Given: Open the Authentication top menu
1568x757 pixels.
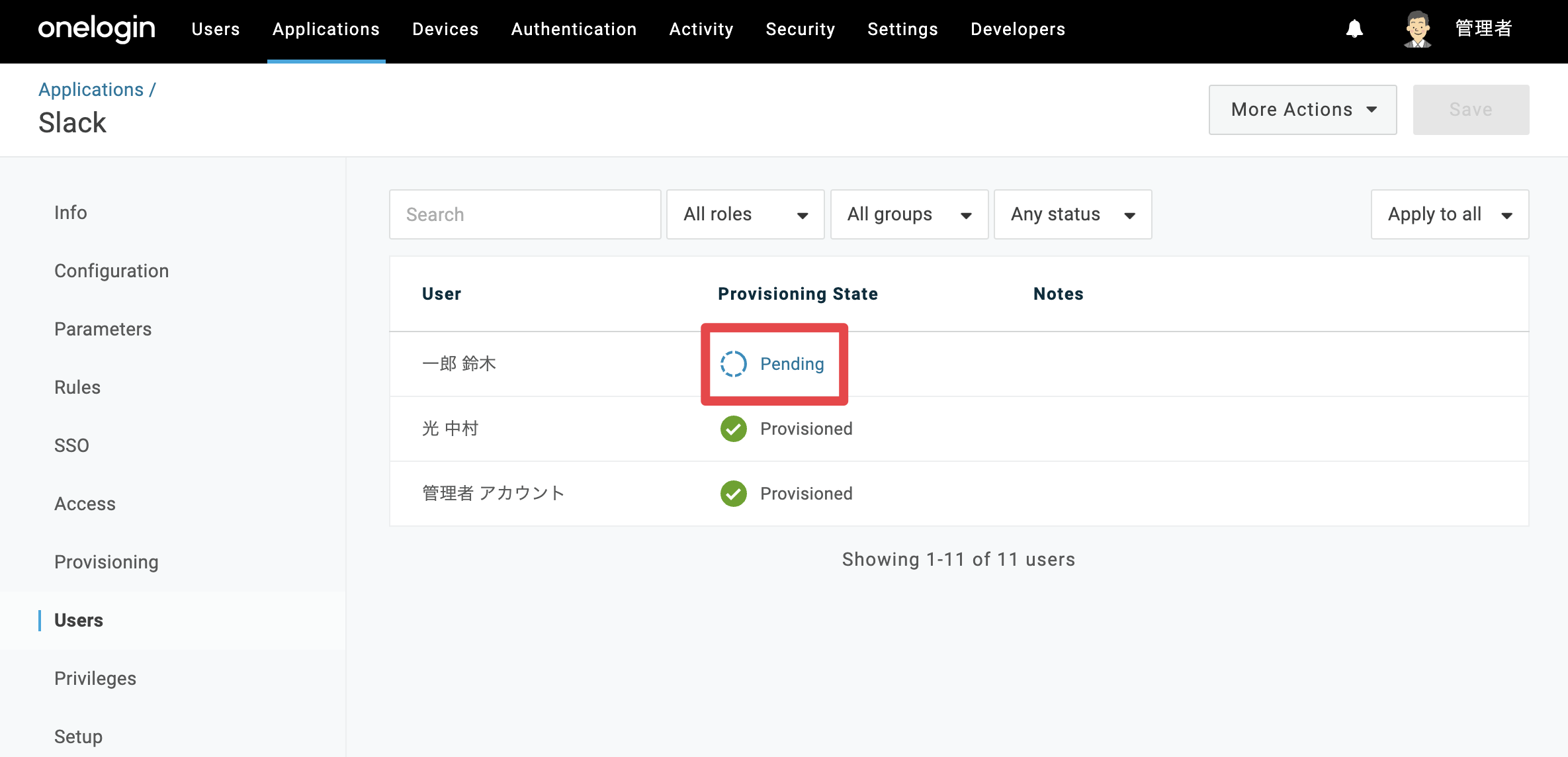Looking at the screenshot, I should point(574,29).
